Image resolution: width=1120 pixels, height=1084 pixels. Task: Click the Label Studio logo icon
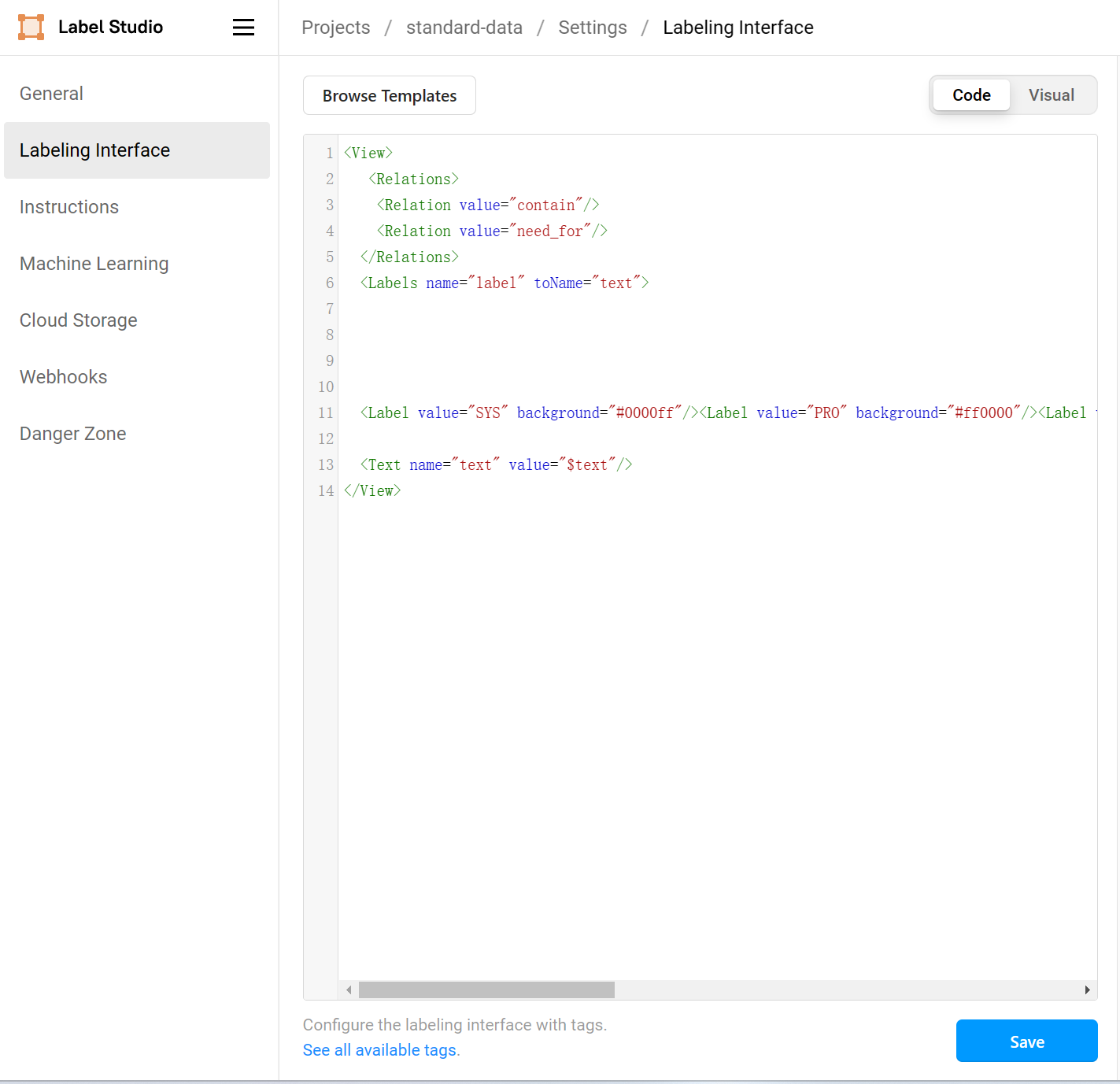[31, 28]
